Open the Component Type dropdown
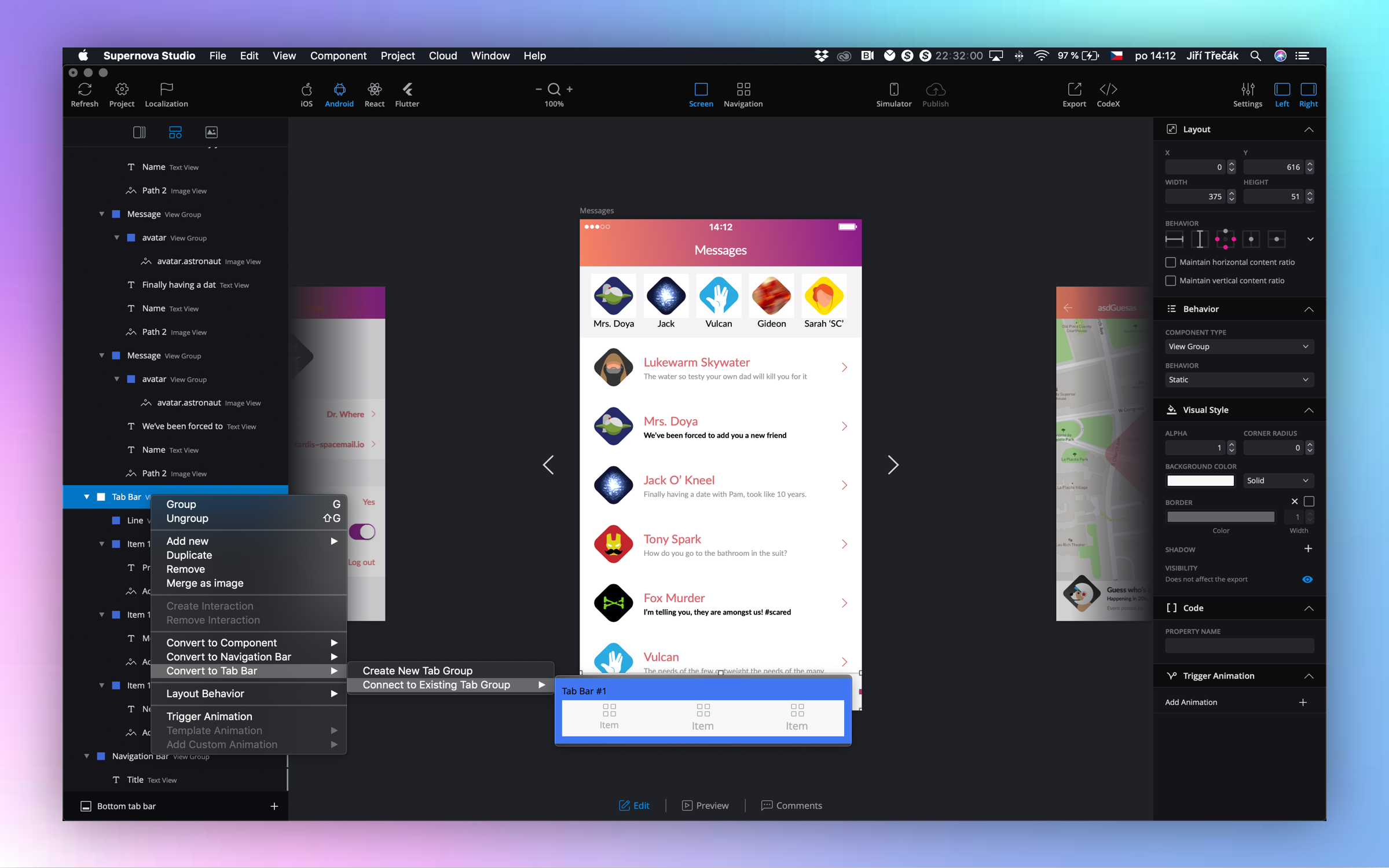 pyautogui.click(x=1238, y=346)
